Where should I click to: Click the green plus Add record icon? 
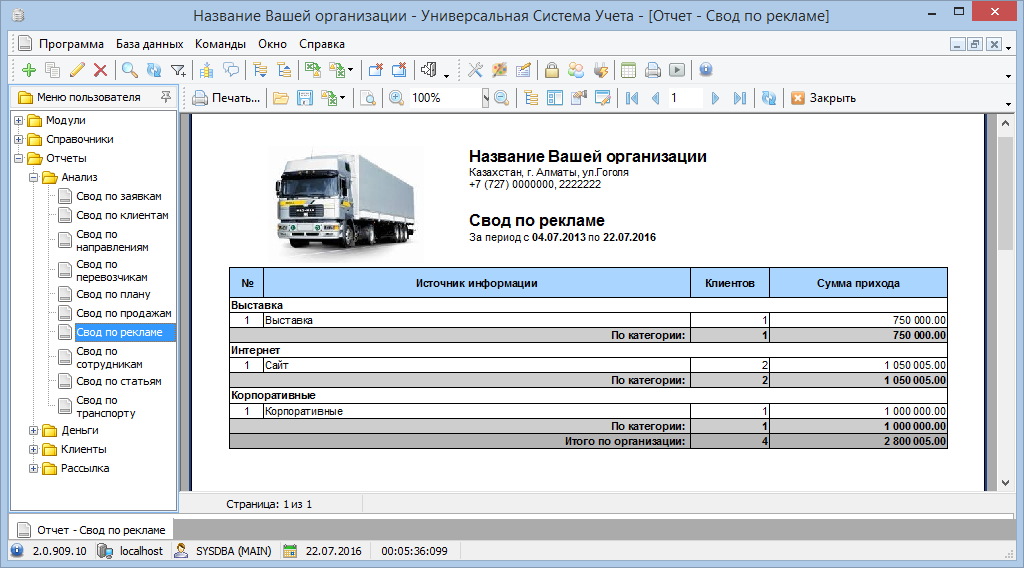pos(28,70)
